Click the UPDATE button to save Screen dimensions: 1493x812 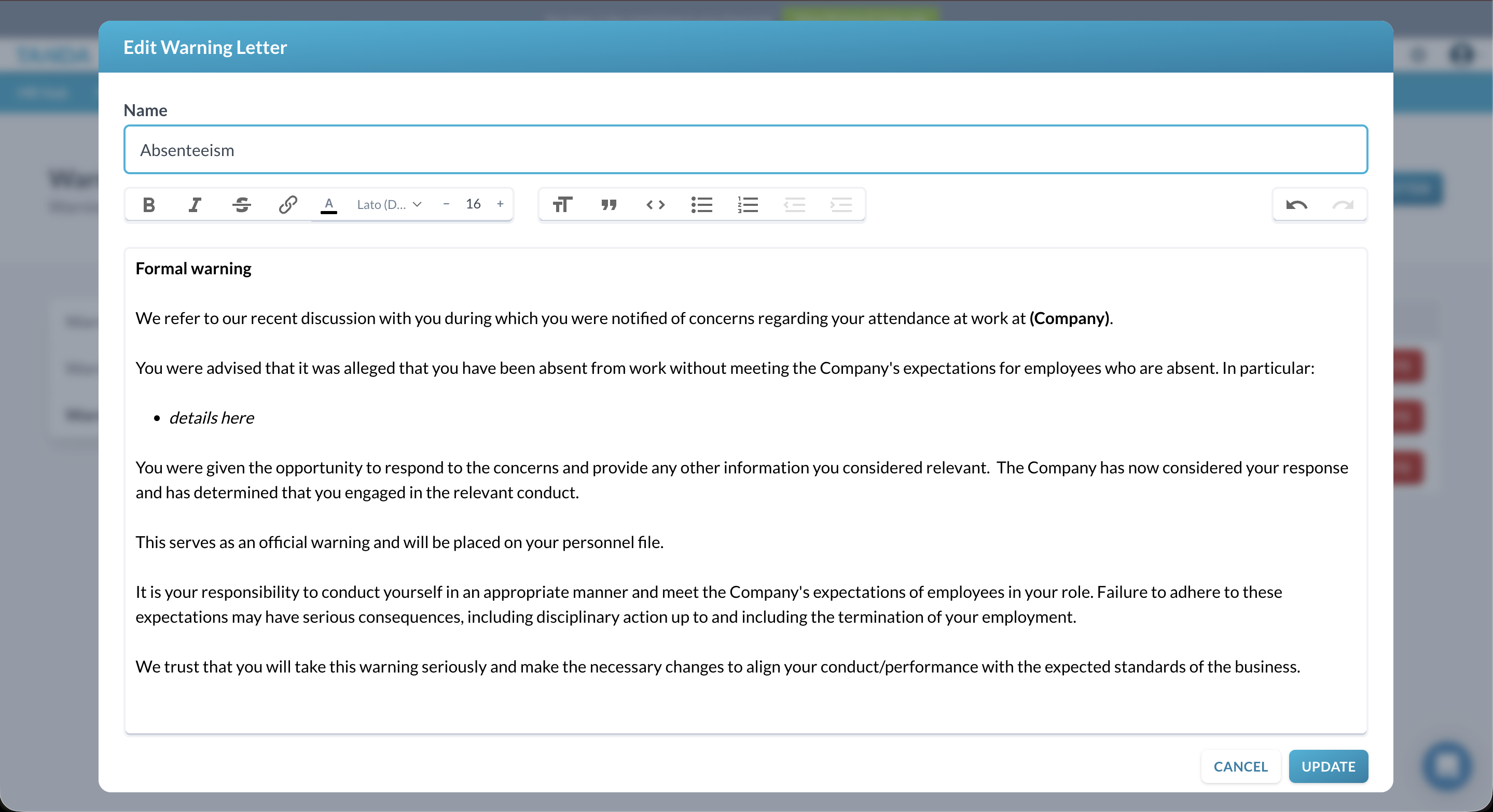click(x=1329, y=766)
